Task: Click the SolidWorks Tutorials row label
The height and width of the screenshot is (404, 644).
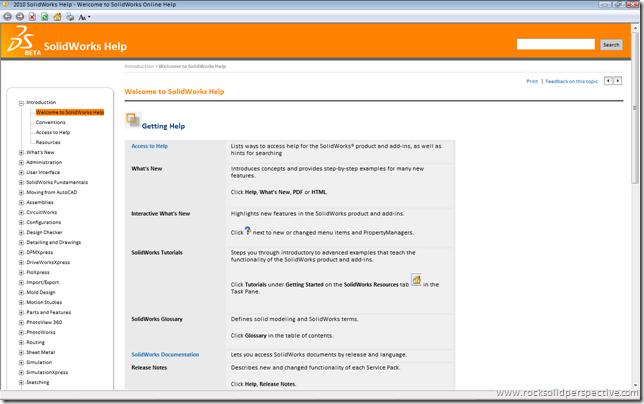Action: click(157, 253)
